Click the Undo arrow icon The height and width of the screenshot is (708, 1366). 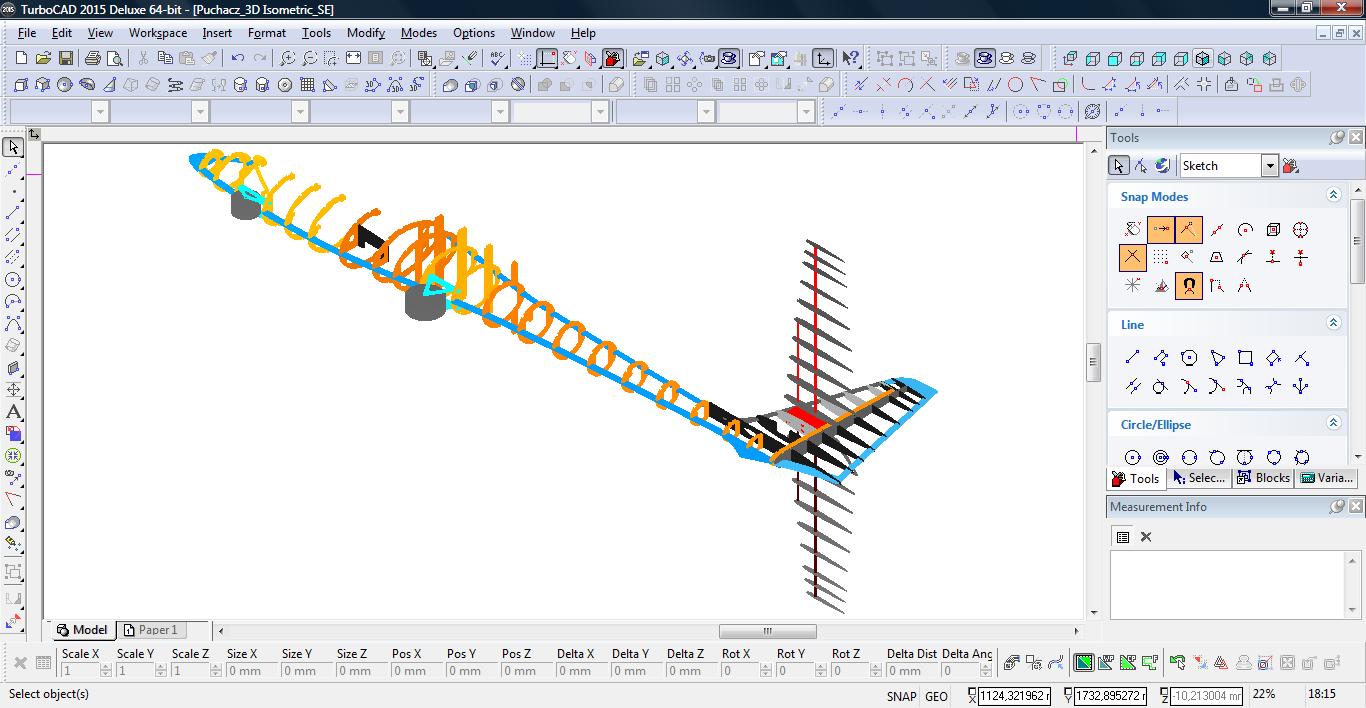237,59
